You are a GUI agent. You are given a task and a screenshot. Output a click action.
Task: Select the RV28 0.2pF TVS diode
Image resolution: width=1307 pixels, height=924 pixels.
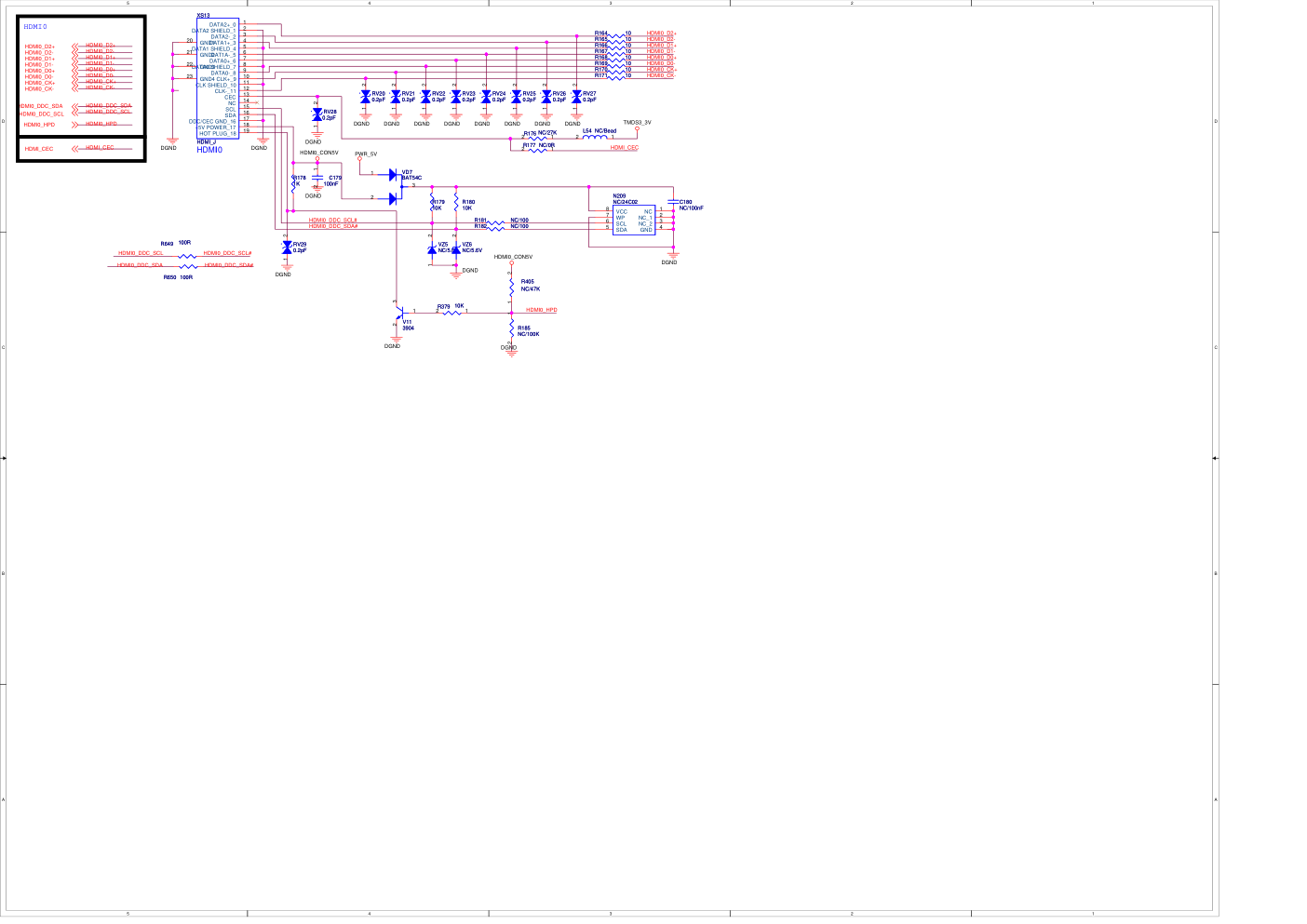pyautogui.click(x=317, y=114)
